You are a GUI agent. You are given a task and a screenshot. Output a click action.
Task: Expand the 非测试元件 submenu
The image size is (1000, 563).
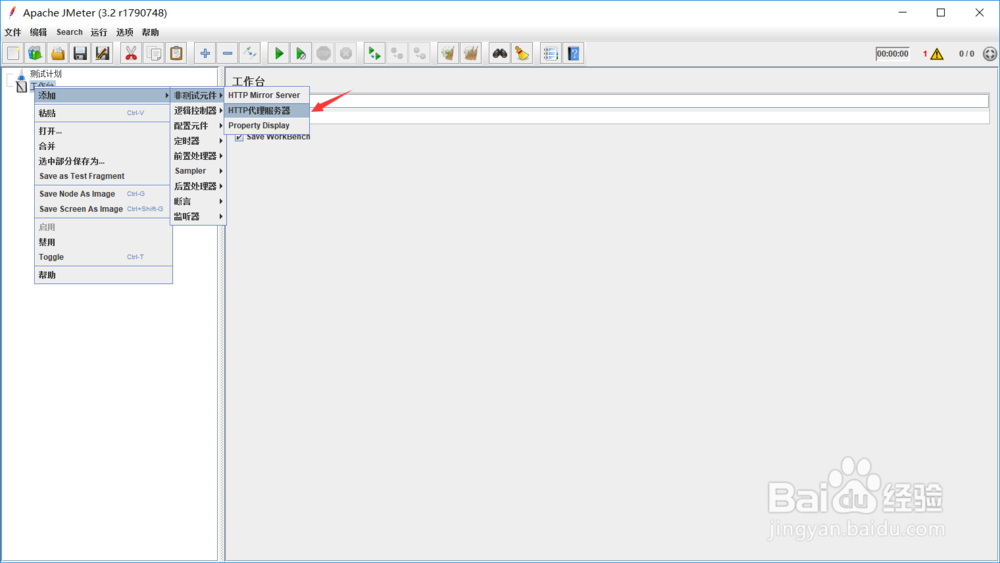[198, 95]
